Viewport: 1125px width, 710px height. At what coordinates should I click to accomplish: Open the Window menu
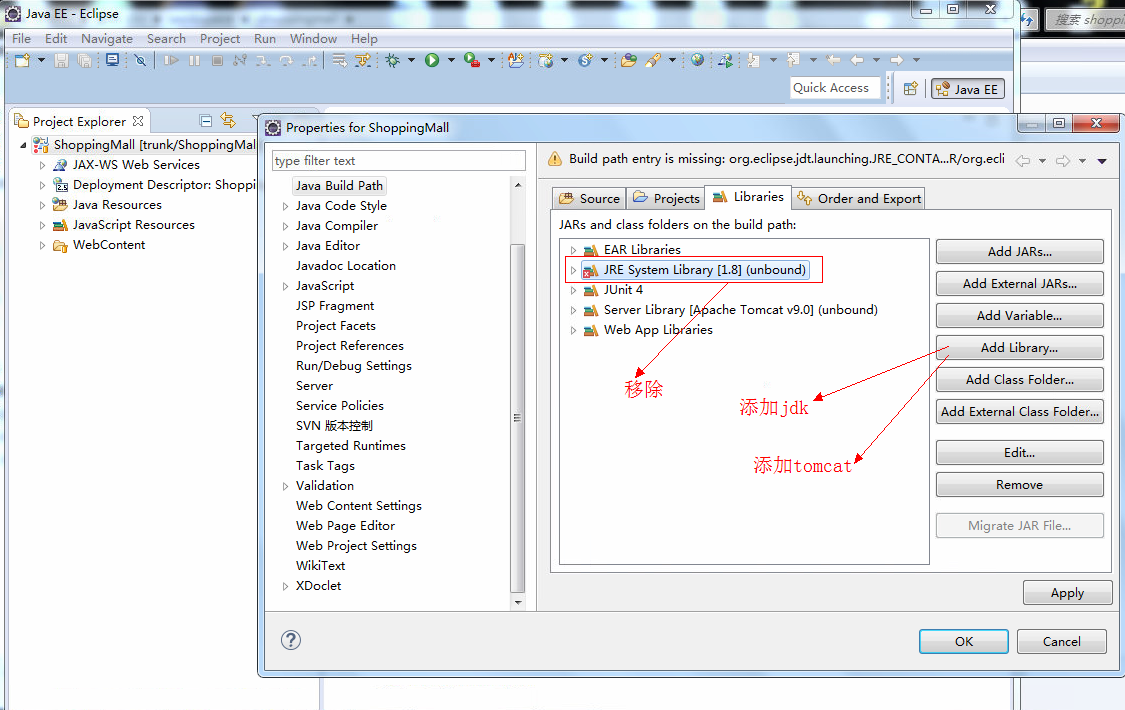(x=313, y=38)
